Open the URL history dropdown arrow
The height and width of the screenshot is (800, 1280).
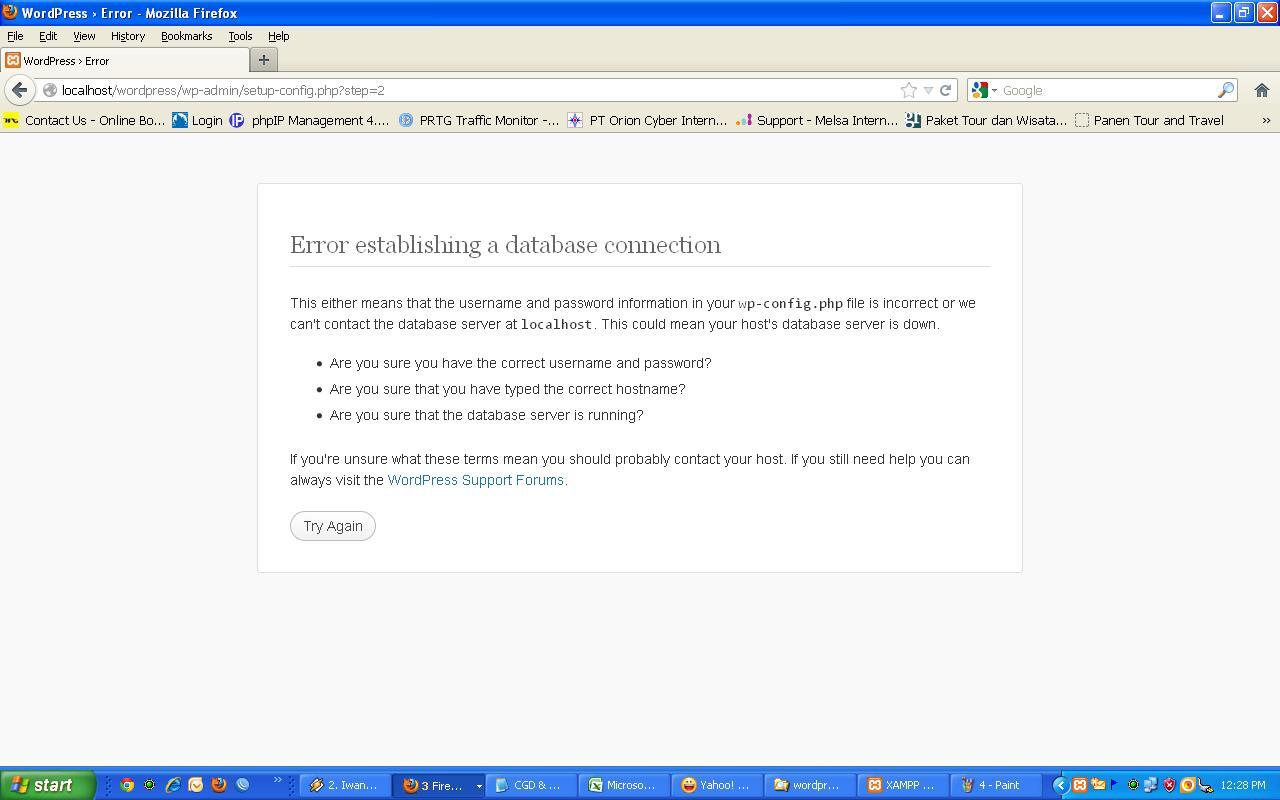point(928,90)
